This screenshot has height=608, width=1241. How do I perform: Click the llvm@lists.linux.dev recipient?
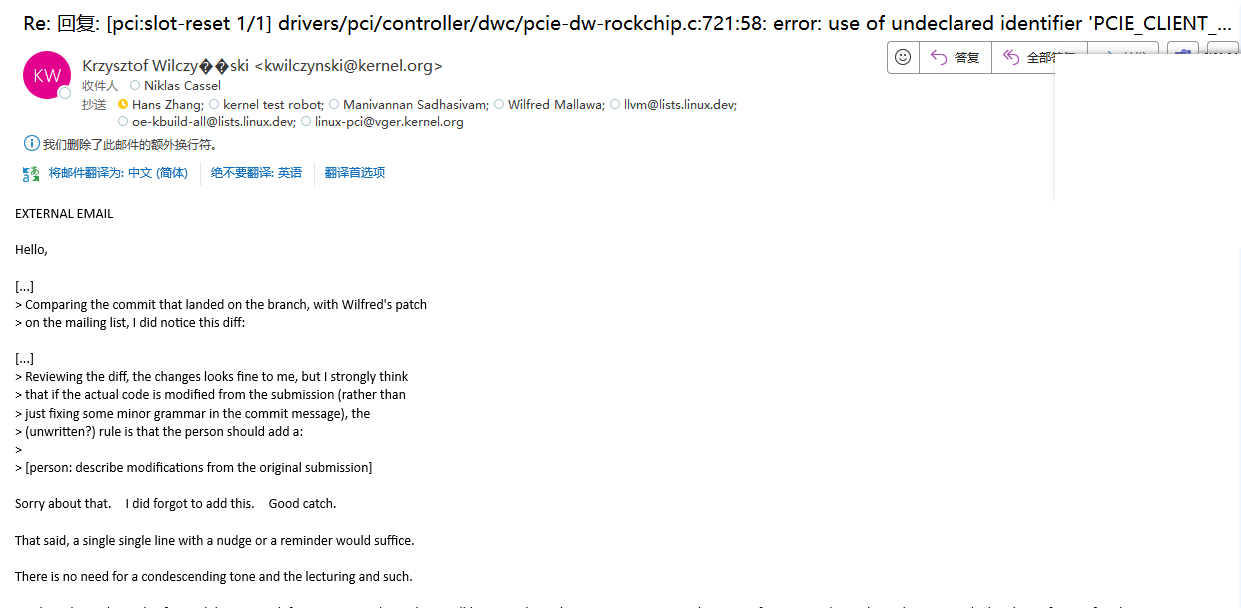point(680,104)
